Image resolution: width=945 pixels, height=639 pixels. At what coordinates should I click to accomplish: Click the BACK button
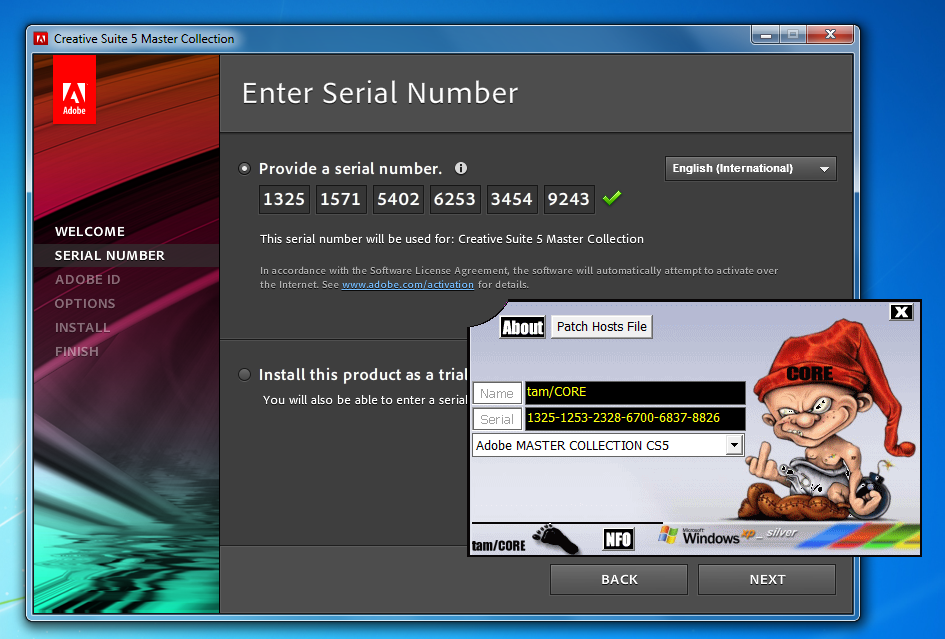click(x=619, y=579)
